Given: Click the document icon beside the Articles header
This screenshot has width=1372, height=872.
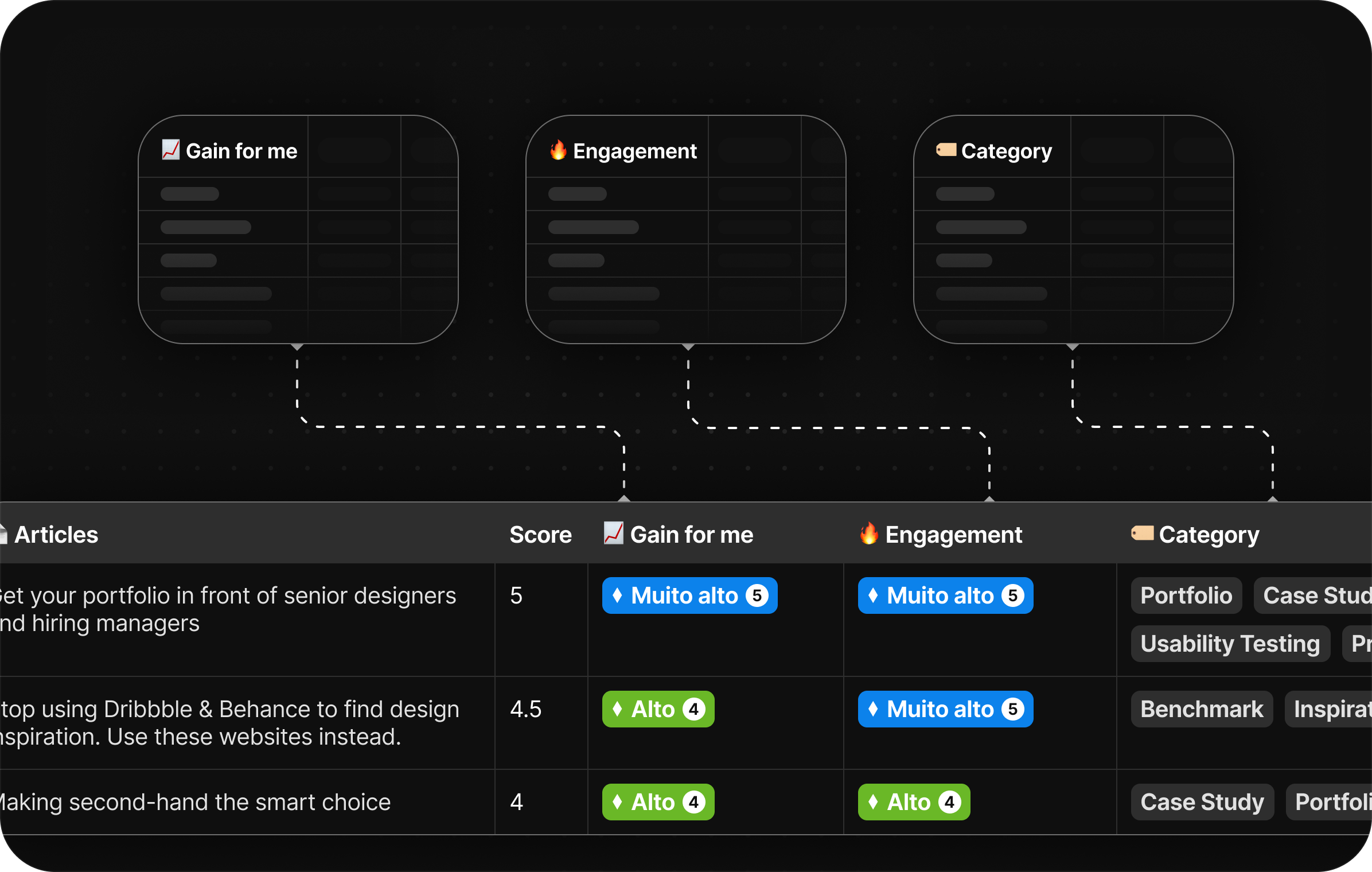Looking at the screenshot, I should (3, 534).
